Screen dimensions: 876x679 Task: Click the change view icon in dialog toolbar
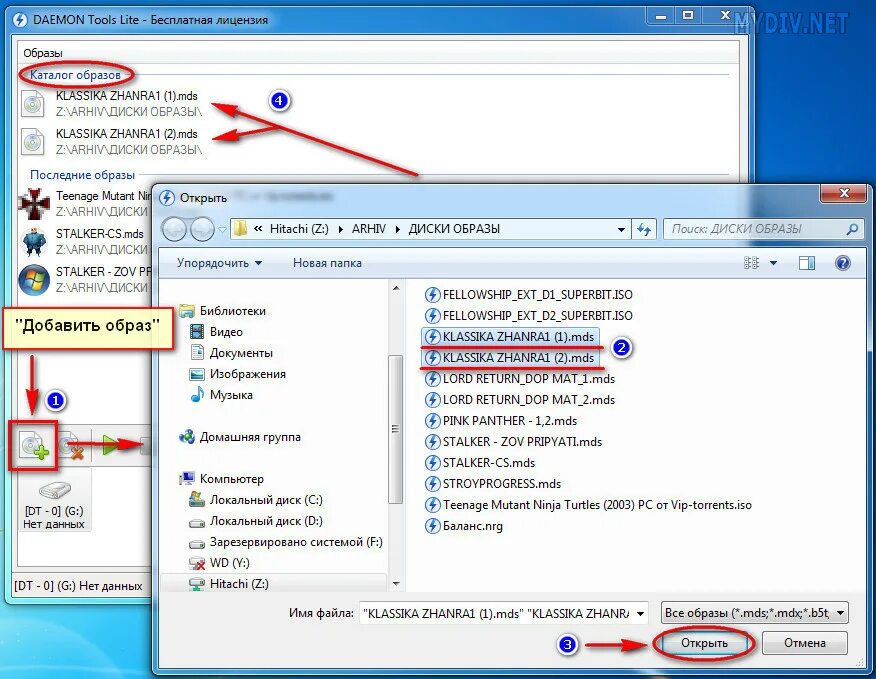point(751,263)
